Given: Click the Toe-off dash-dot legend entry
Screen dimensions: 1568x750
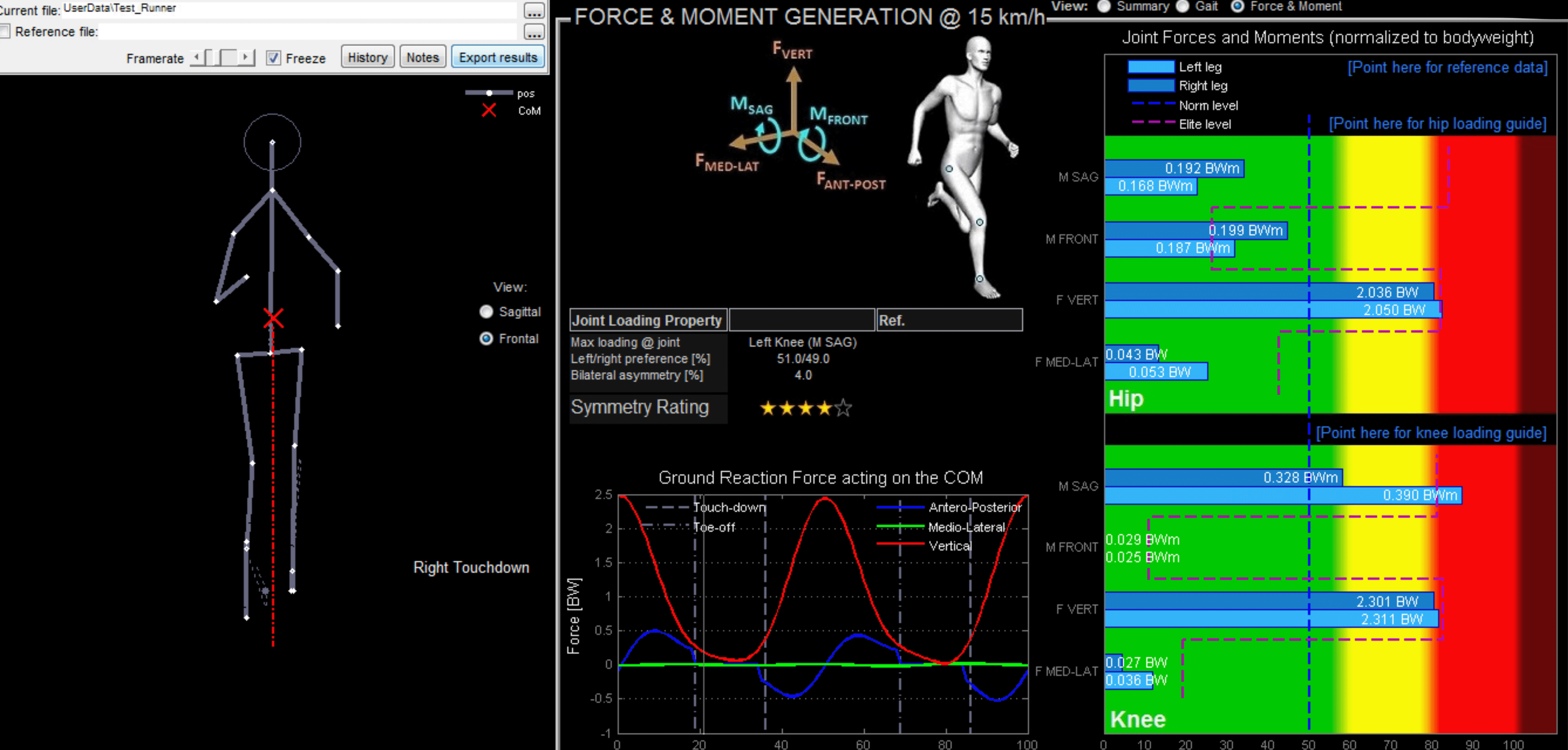Looking at the screenshot, I should click(x=690, y=527).
